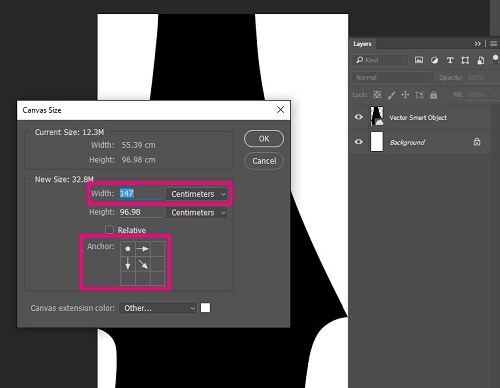Open the Width units Centimeters dropdown
This screenshot has height=388, width=500.
click(x=197, y=194)
